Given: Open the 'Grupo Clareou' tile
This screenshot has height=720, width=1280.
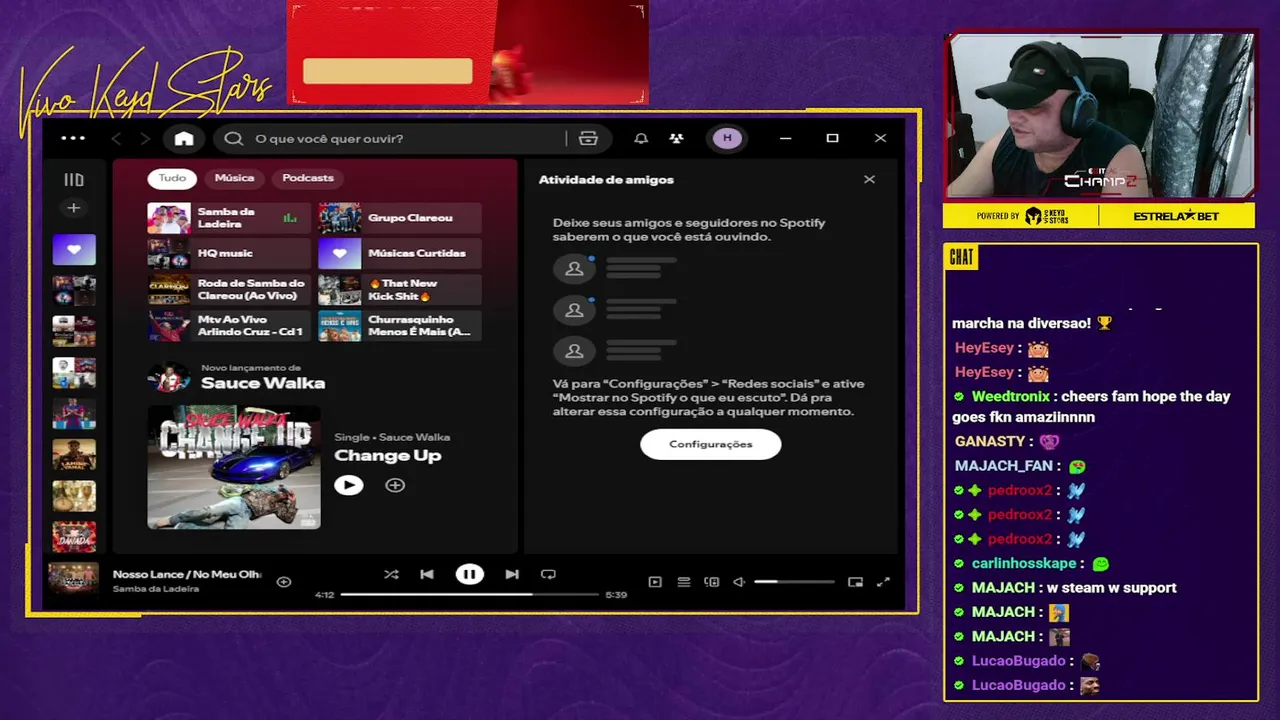Looking at the screenshot, I should 400,218.
